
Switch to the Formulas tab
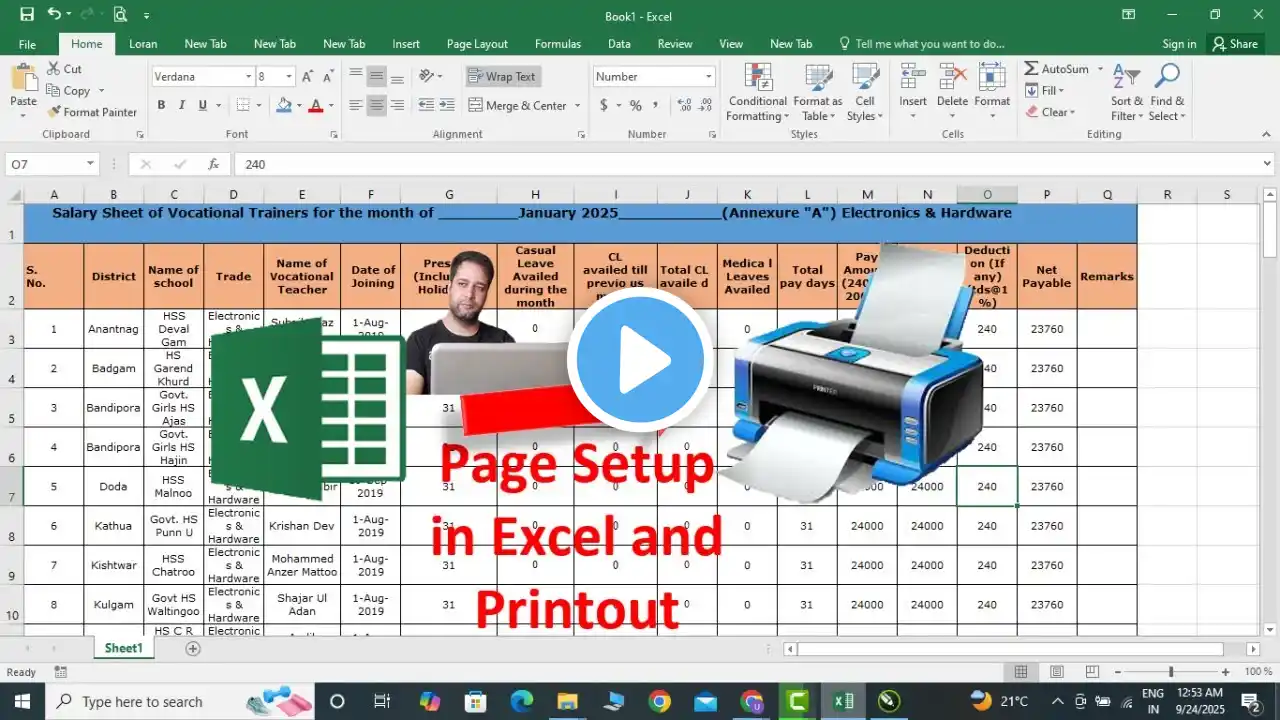(558, 44)
